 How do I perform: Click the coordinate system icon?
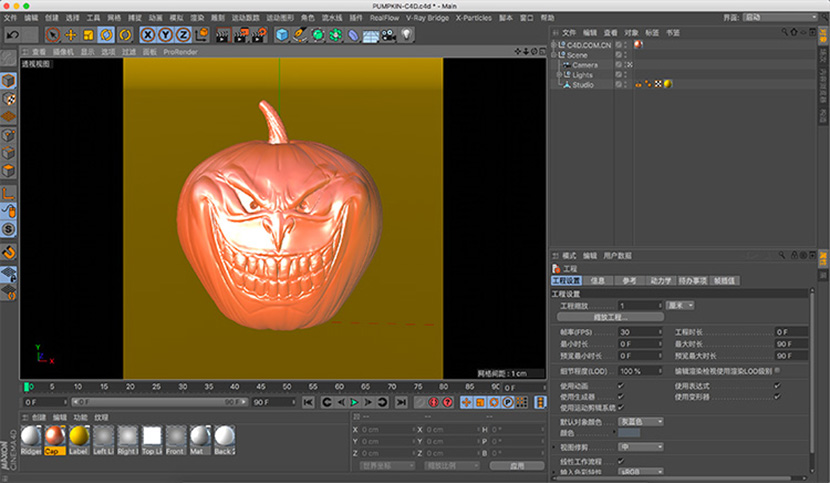pos(202,35)
